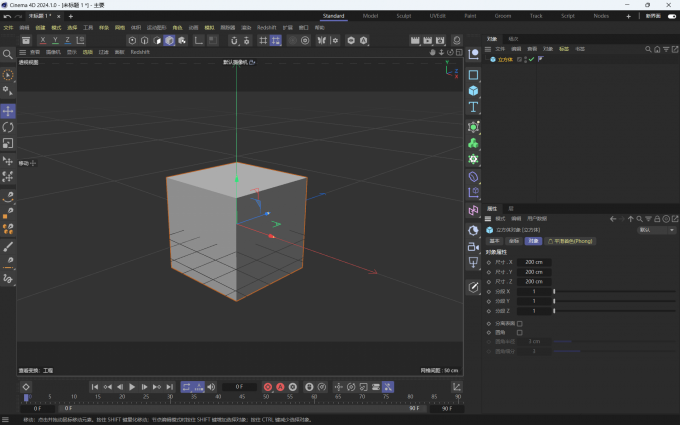Screen dimensions: 680x425
Task: Add a camera using the camera icon
Action: pos(473,247)
